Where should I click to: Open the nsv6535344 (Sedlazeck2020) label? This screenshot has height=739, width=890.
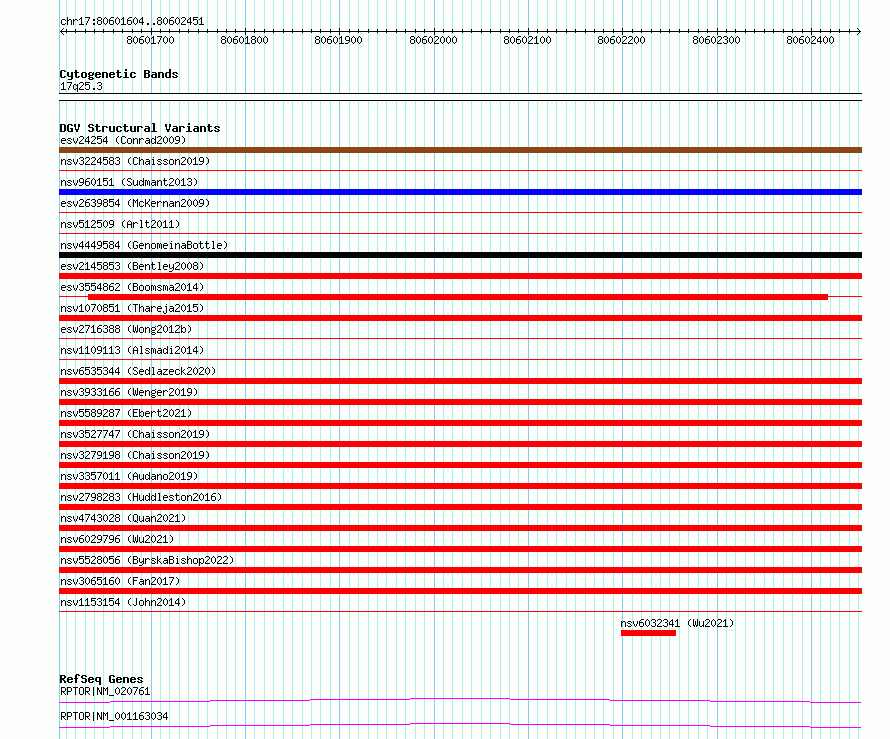[x=138, y=371]
